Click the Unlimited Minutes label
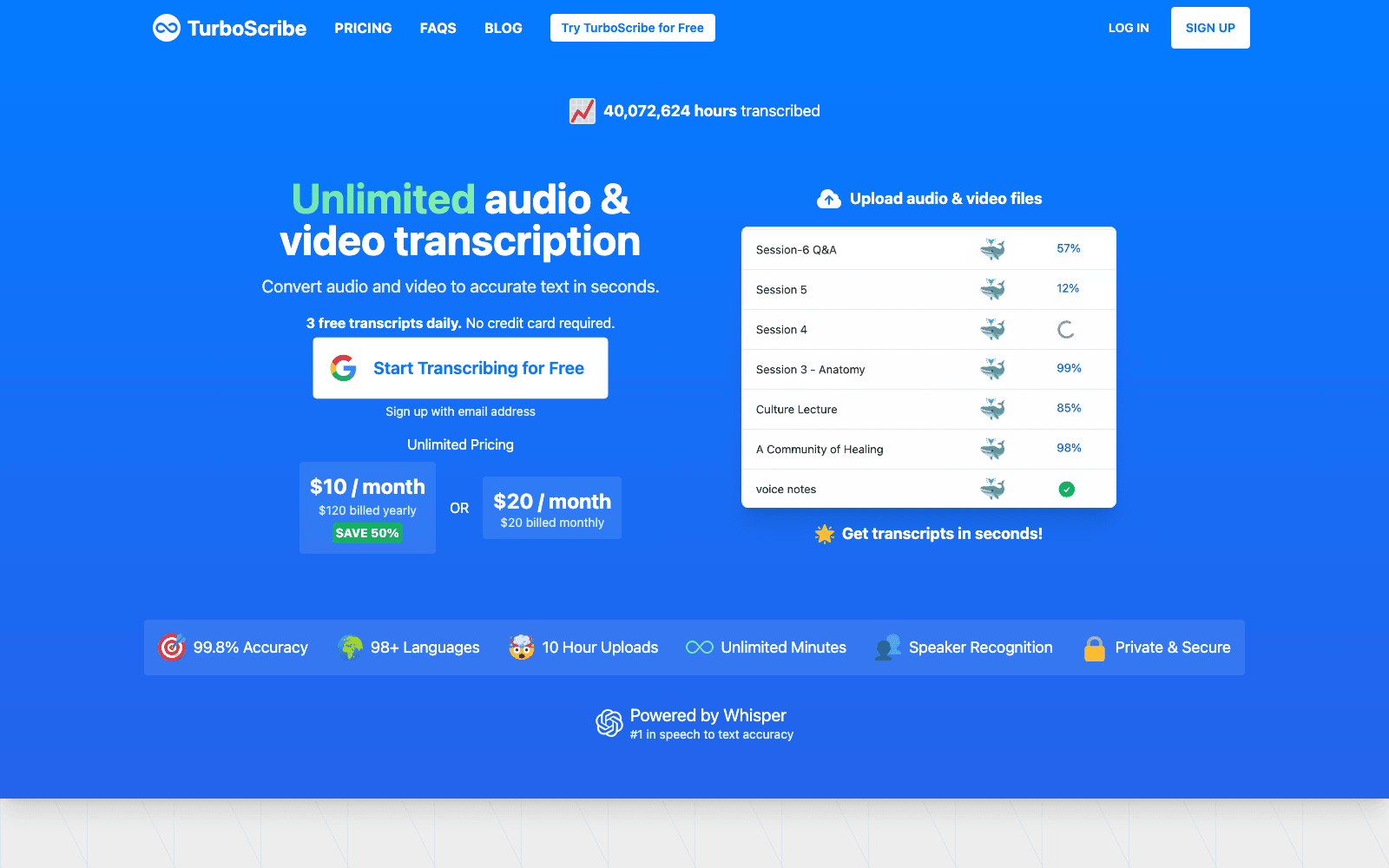 [x=783, y=648]
